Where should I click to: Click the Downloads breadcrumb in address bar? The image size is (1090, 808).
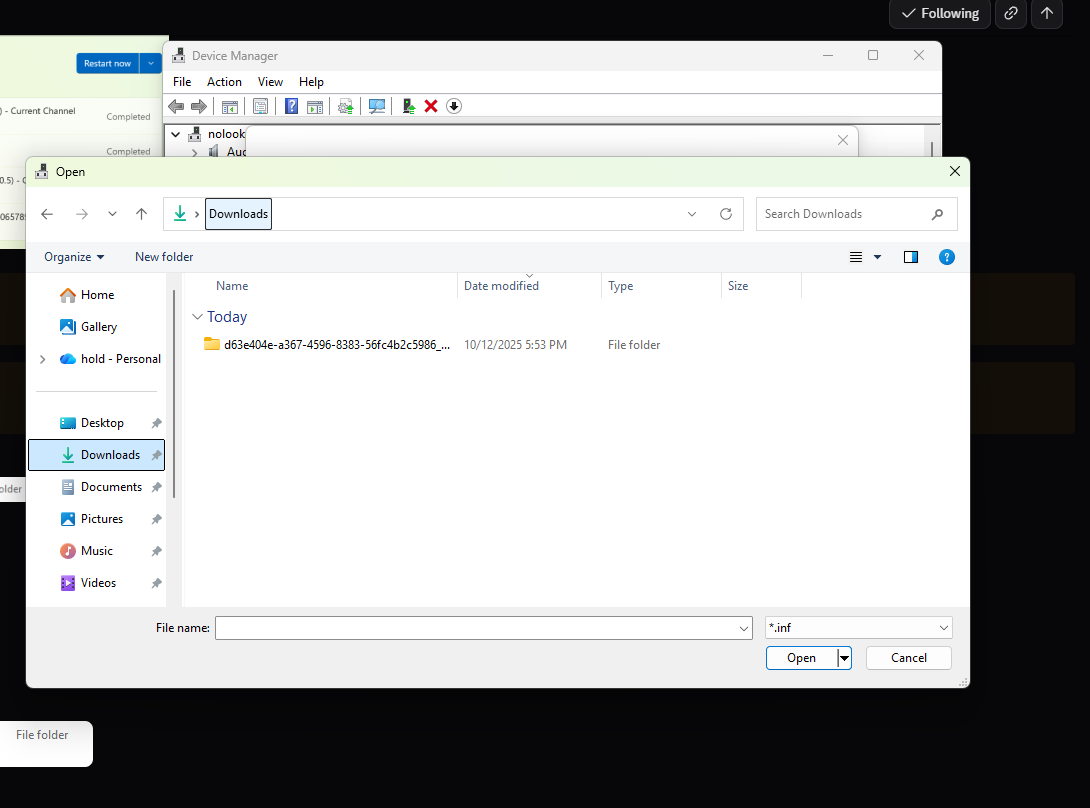coord(238,214)
